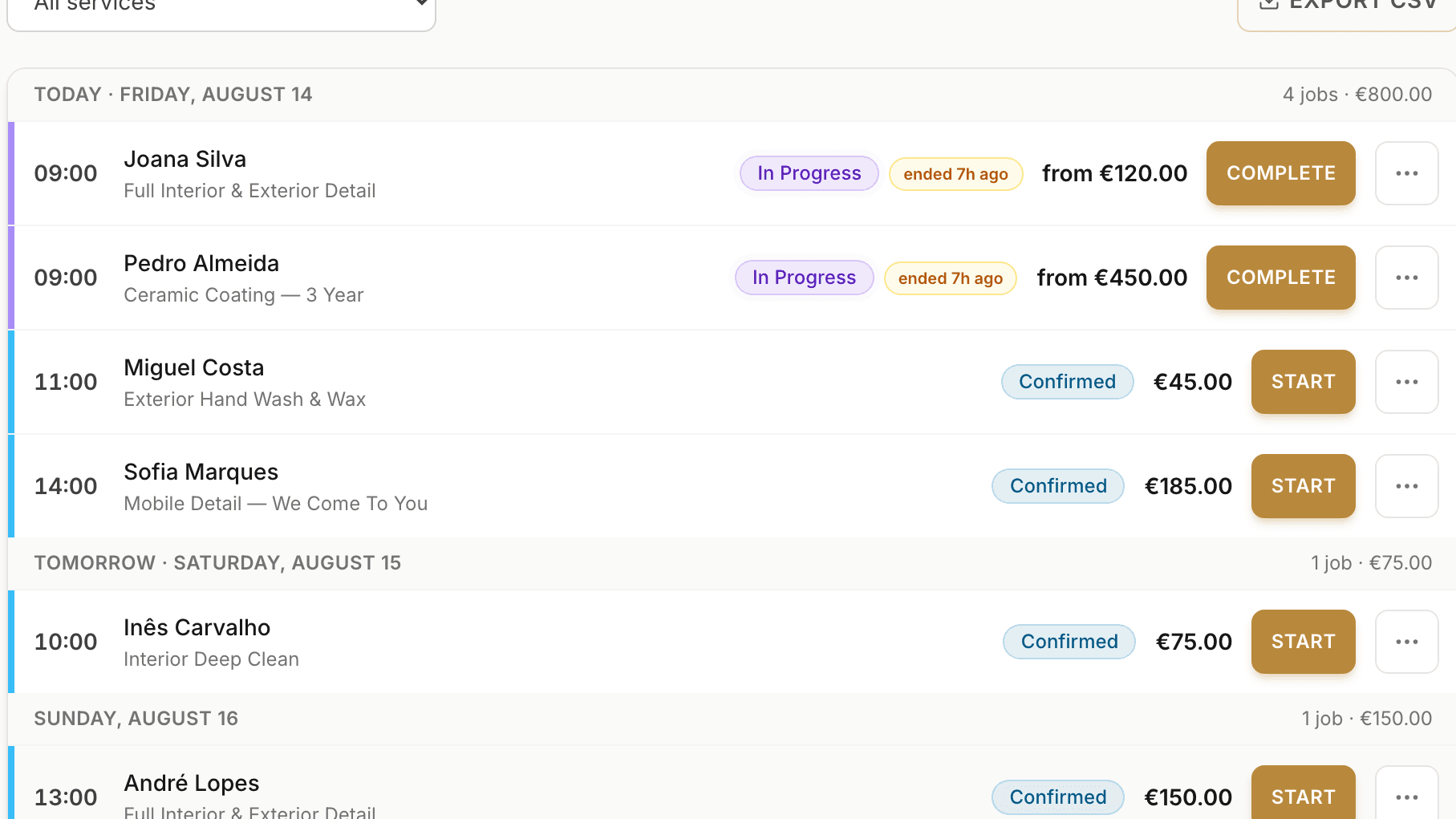Select Sofia Marques's customer name

tap(201, 472)
